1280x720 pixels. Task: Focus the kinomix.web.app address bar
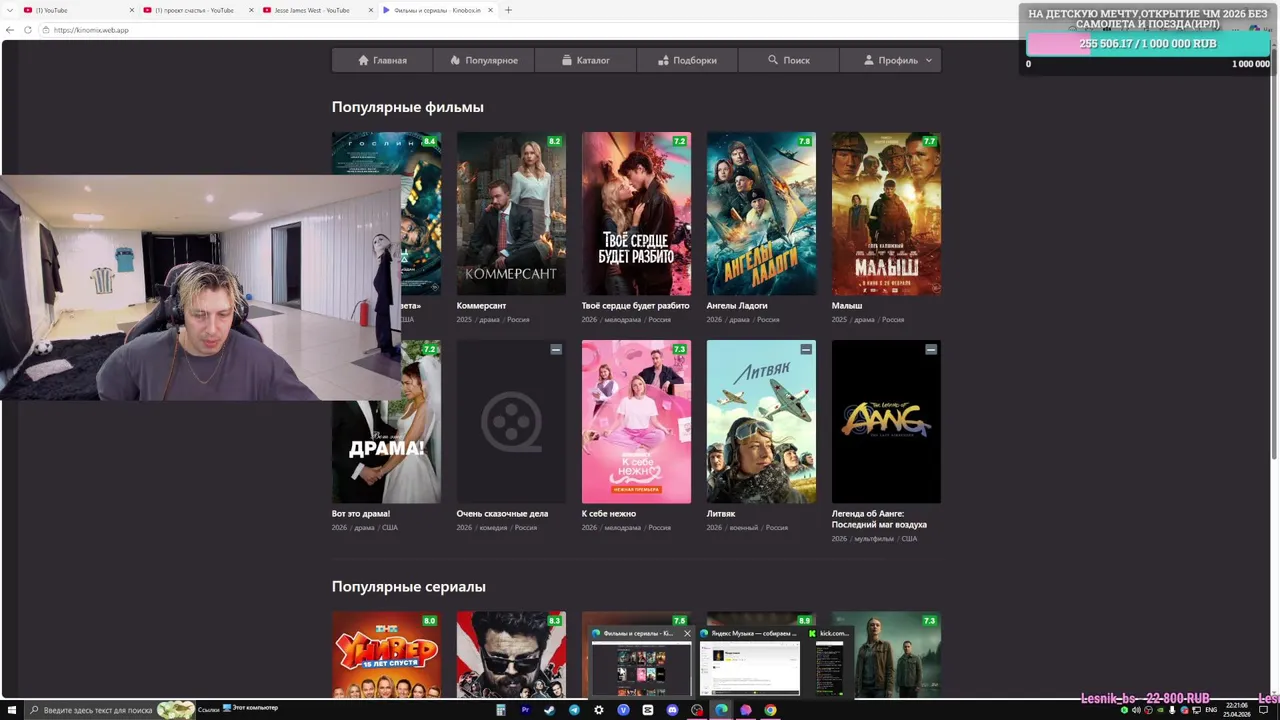coord(530,30)
